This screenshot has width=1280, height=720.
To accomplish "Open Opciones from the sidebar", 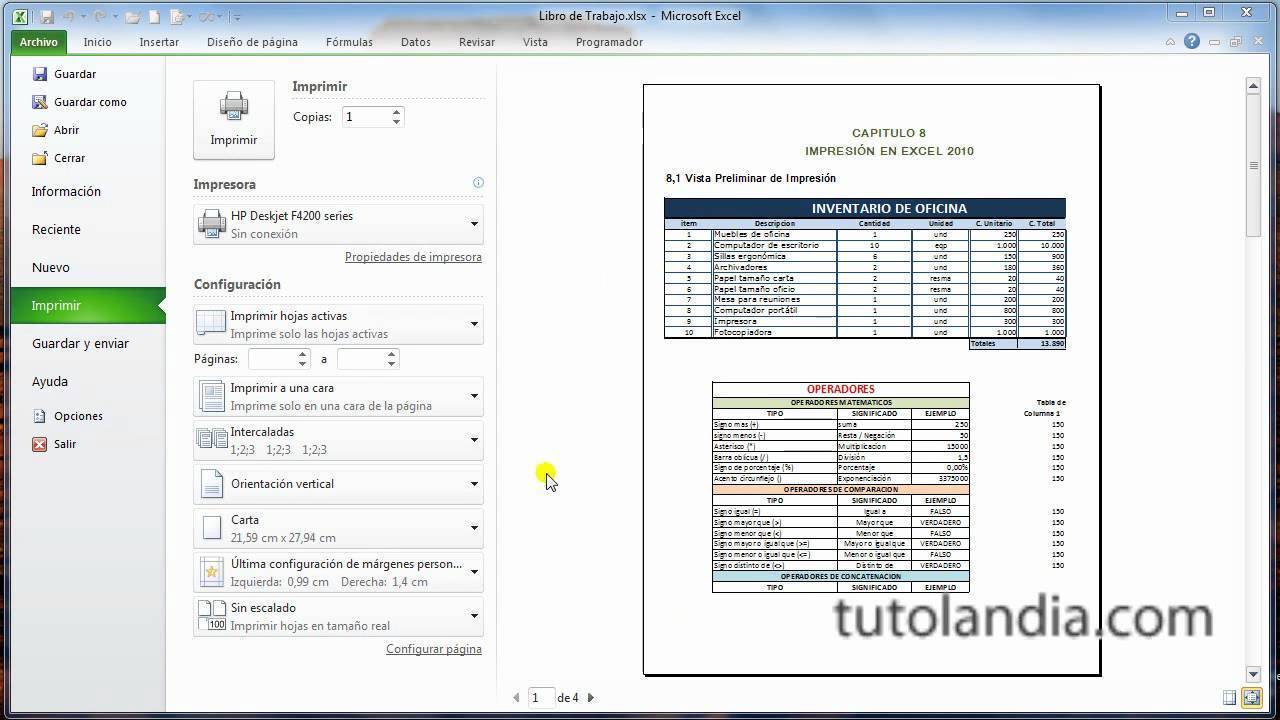I will coord(67,416).
